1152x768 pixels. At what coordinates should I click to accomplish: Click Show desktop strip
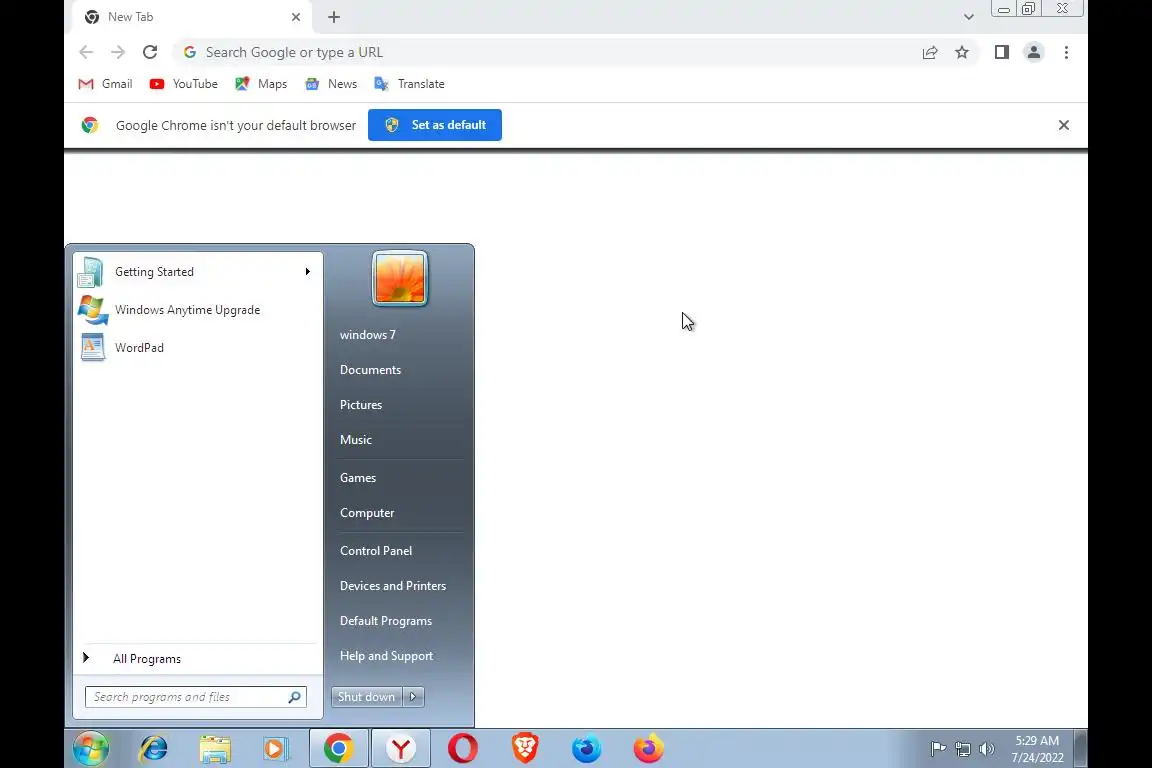tap(1081, 749)
